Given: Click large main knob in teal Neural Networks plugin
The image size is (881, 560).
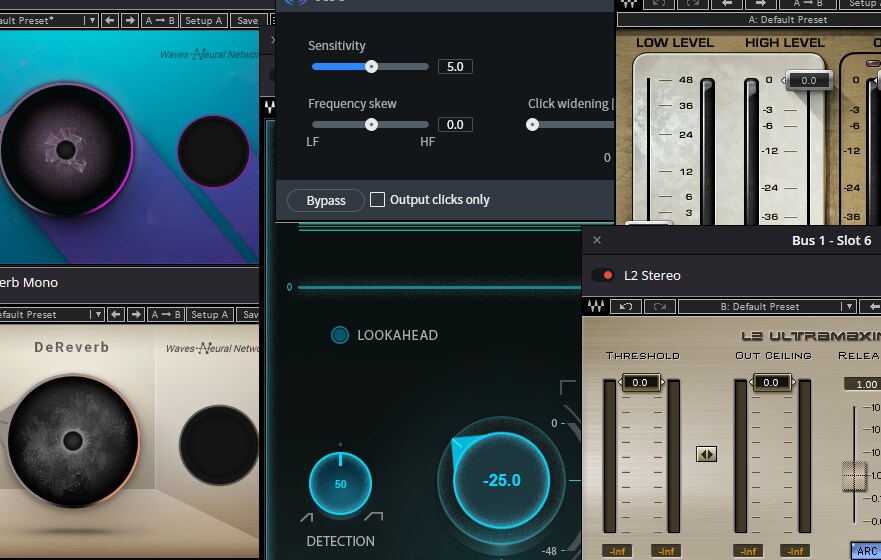Looking at the screenshot, I should 66,149.
